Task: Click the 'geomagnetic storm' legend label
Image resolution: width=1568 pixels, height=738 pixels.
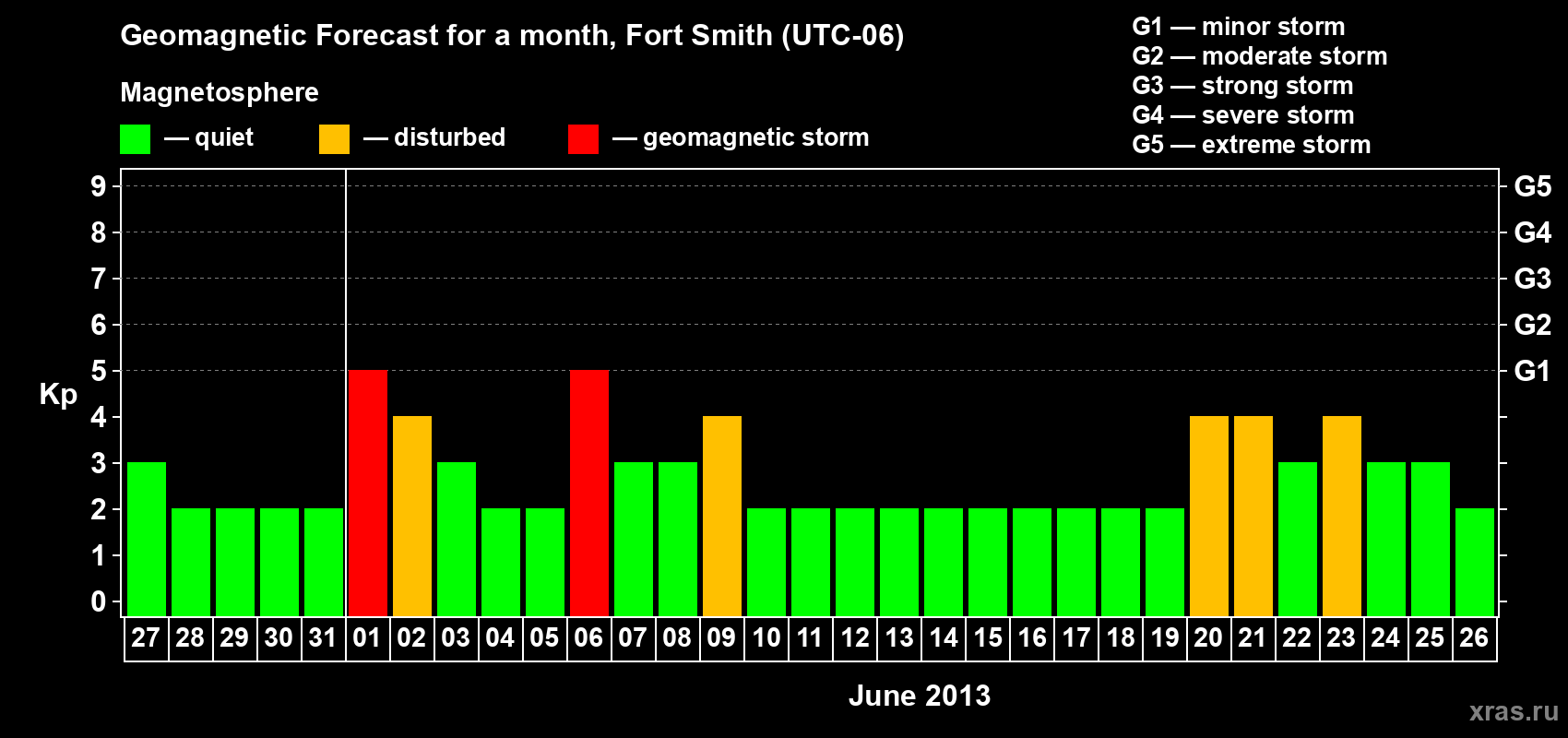Action: pos(756,138)
